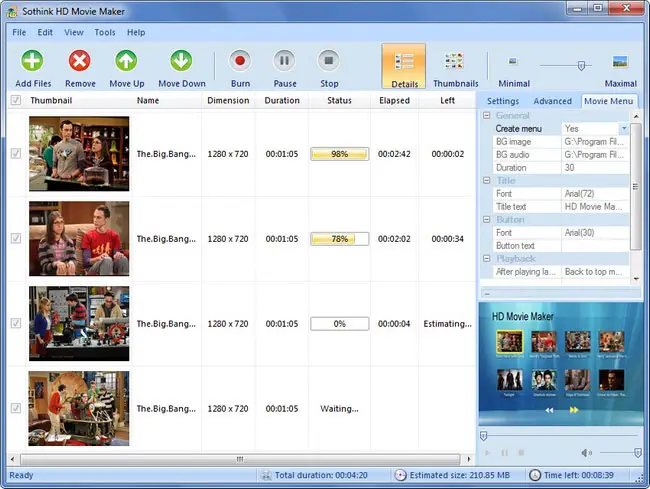650x489 pixels.
Task: Stop the conversion with Stop icon
Action: [x=329, y=61]
